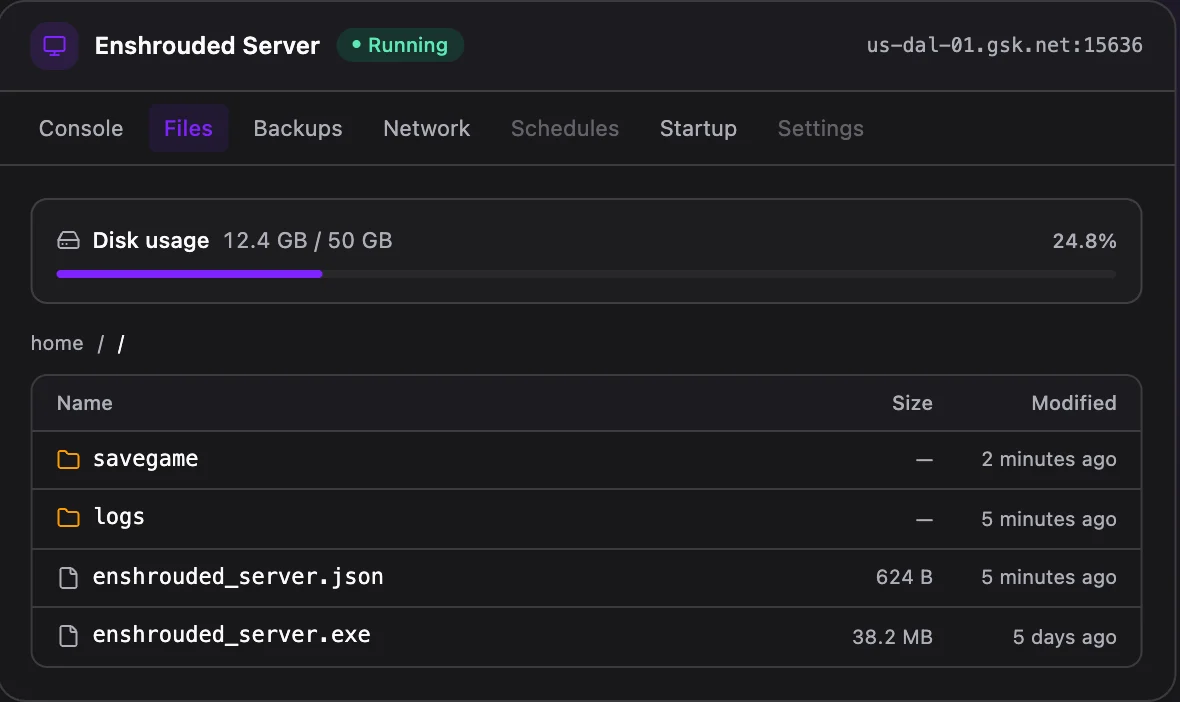Click the 2 minutes ago timestamp

point(1049,459)
